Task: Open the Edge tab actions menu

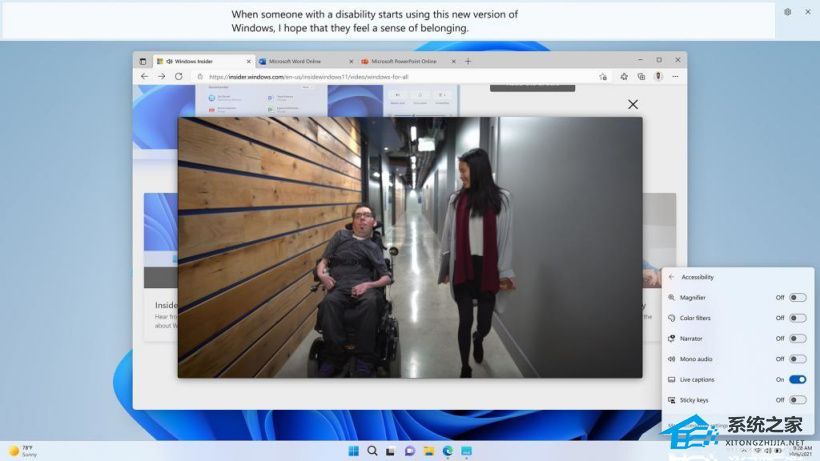Action: click(x=143, y=61)
